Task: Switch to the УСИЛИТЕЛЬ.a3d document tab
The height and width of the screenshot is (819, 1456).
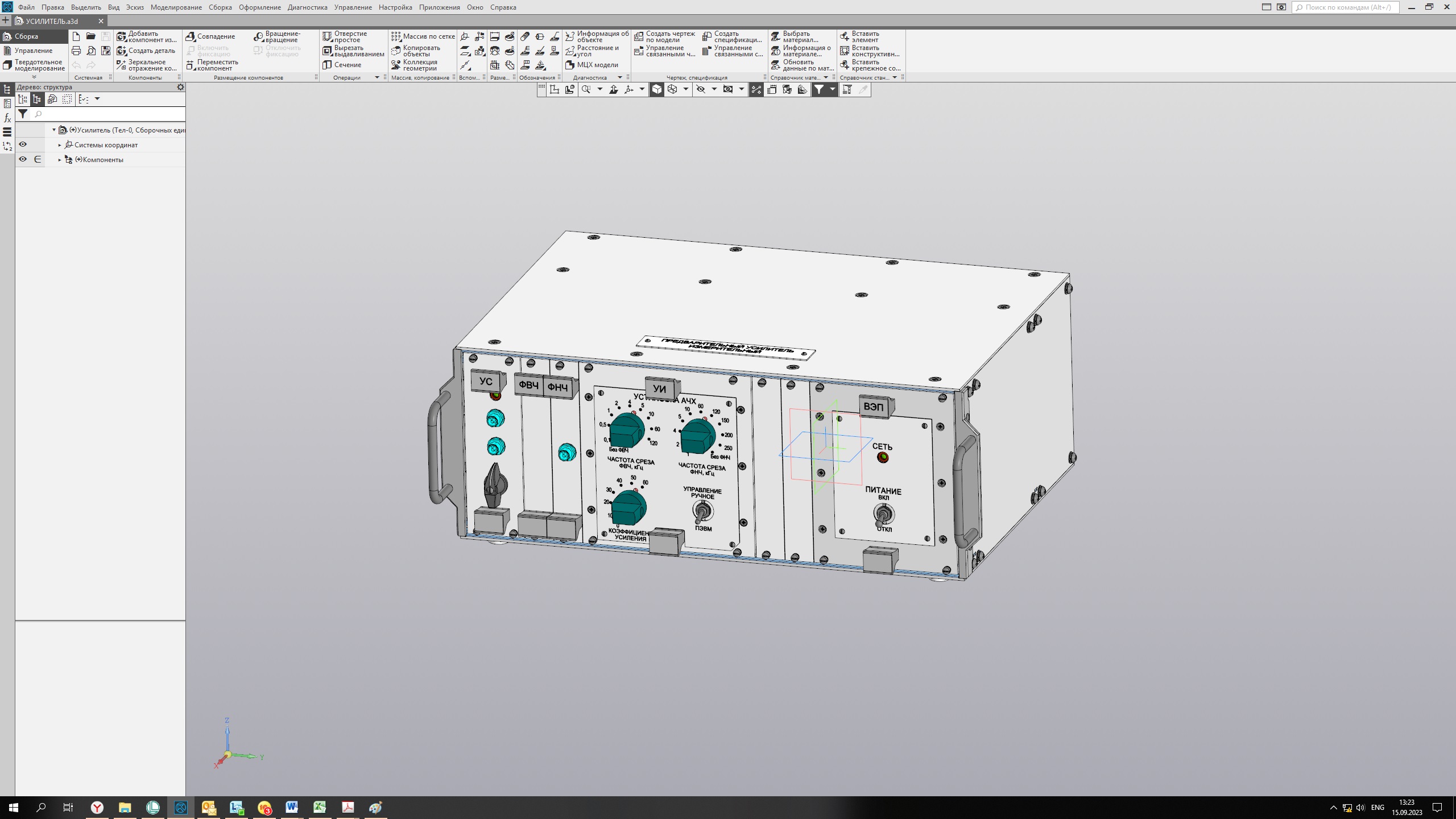Action: tap(52, 21)
